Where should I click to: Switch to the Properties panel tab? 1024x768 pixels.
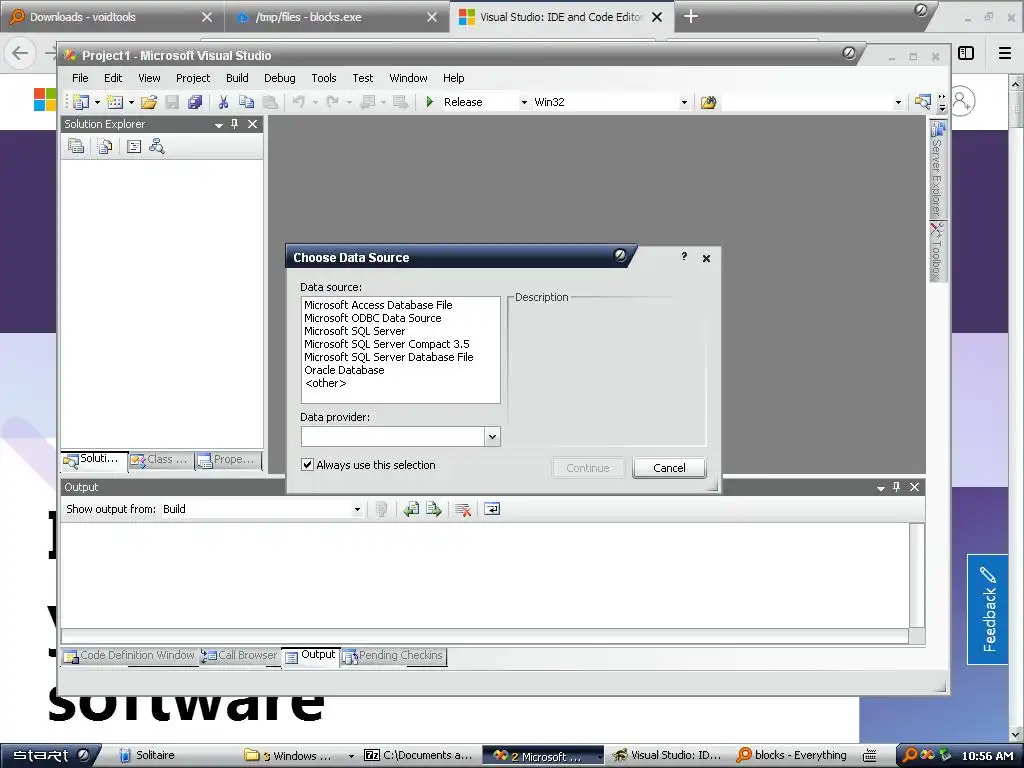(227, 460)
